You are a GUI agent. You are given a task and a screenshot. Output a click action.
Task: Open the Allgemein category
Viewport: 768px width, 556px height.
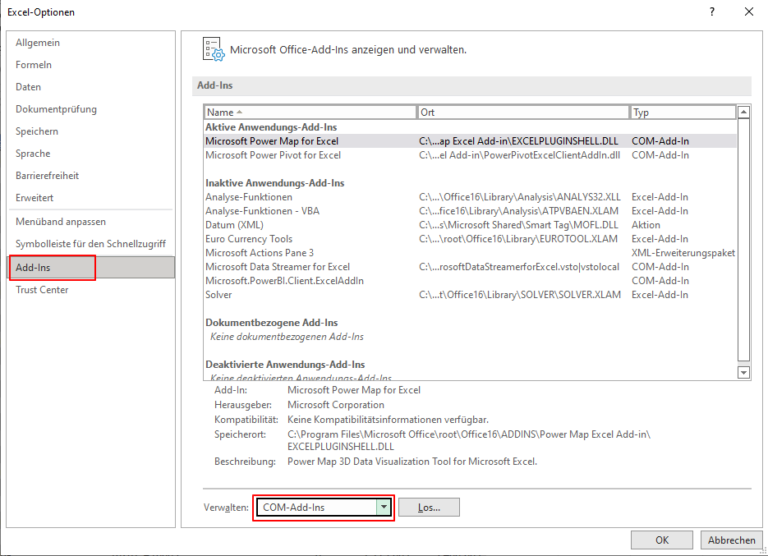pyautogui.click(x=36, y=43)
